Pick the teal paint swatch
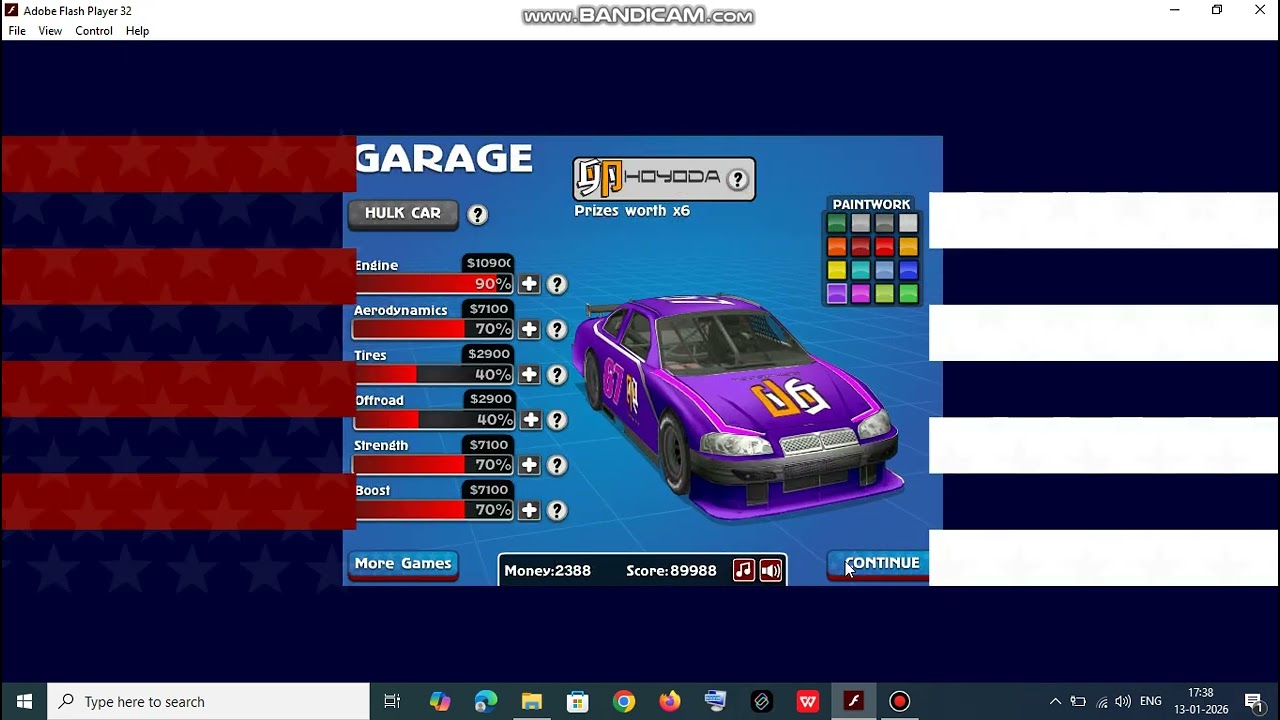 click(861, 270)
